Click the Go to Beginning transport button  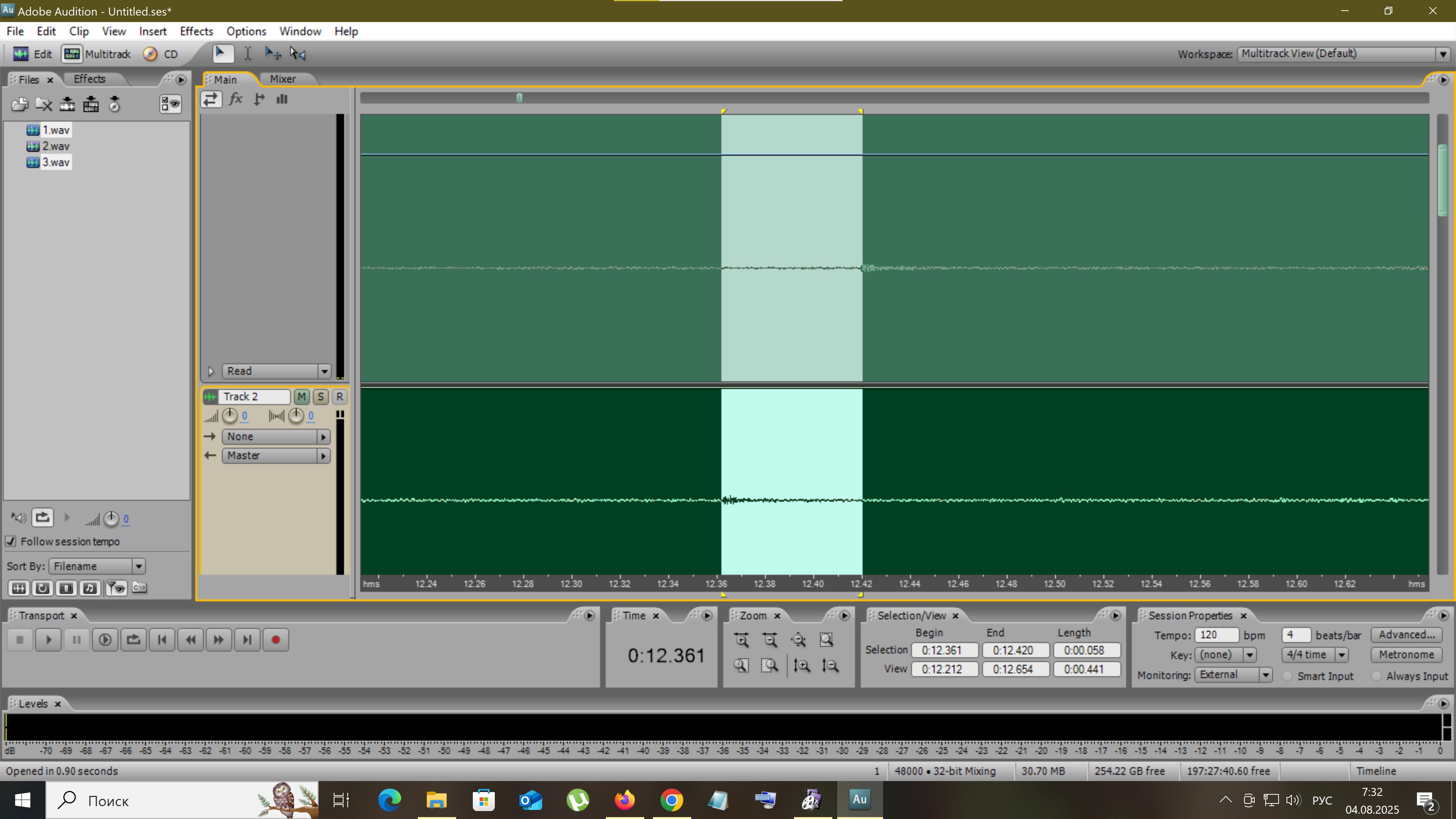click(x=162, y=640)
